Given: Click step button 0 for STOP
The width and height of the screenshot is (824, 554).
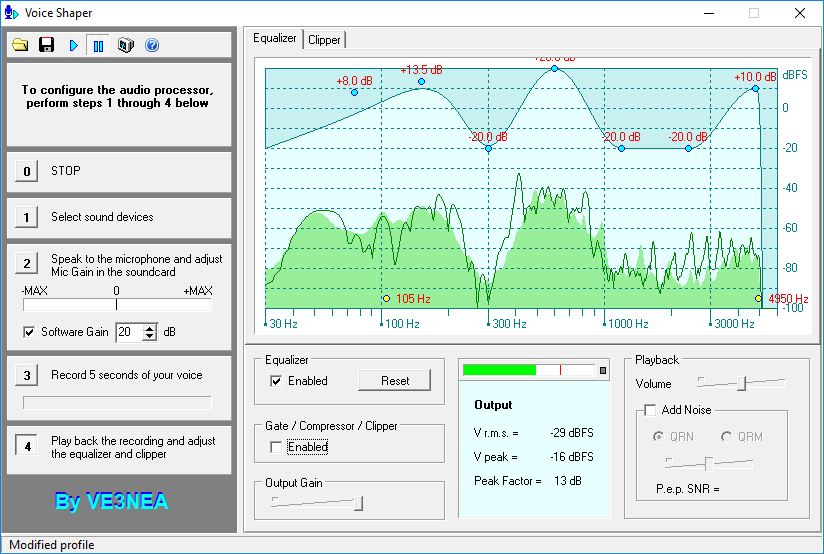Looking at the screenshot, I should tap(26, 171).
